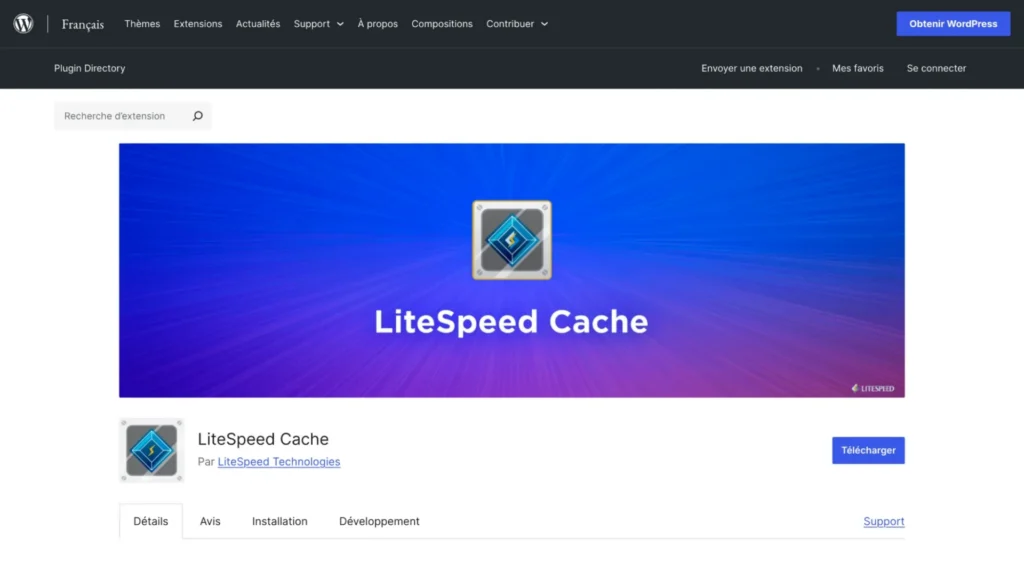
Task: Switch to the Avis tab
Action: (x=210, y=521)
